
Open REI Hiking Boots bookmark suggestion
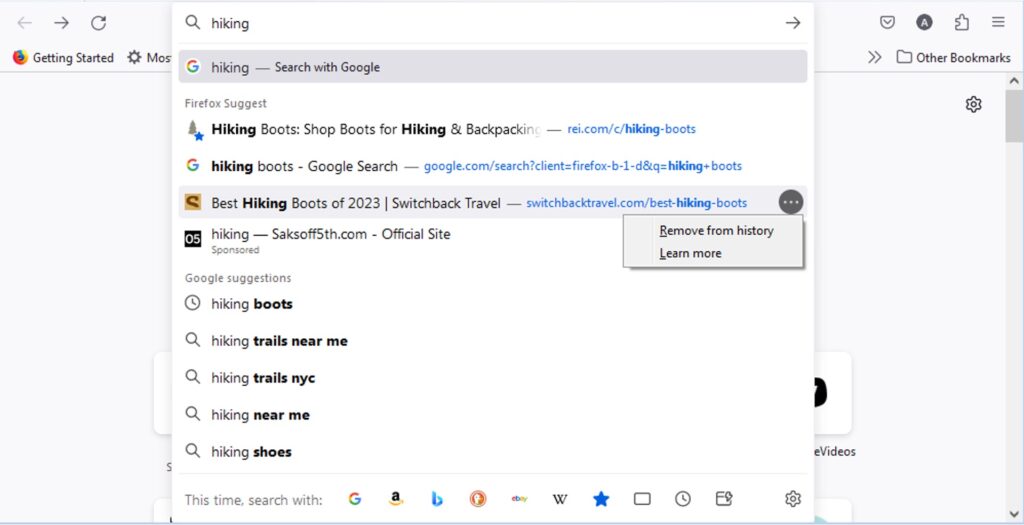(x=493, y=129)
